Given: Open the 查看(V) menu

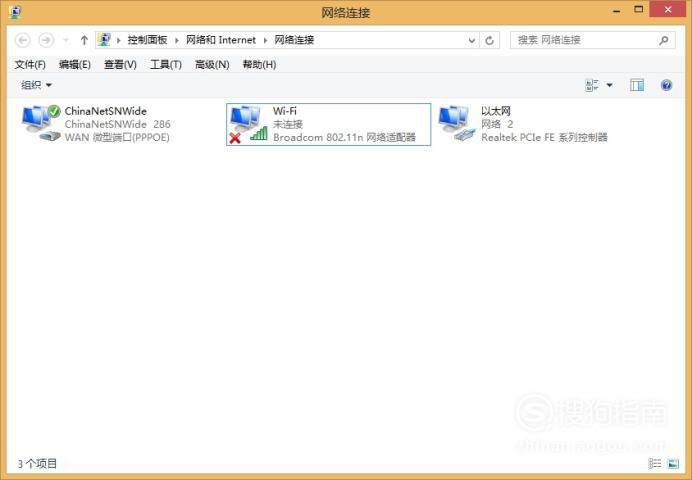Looking at the screenshot, I should [x=120, y=64].
